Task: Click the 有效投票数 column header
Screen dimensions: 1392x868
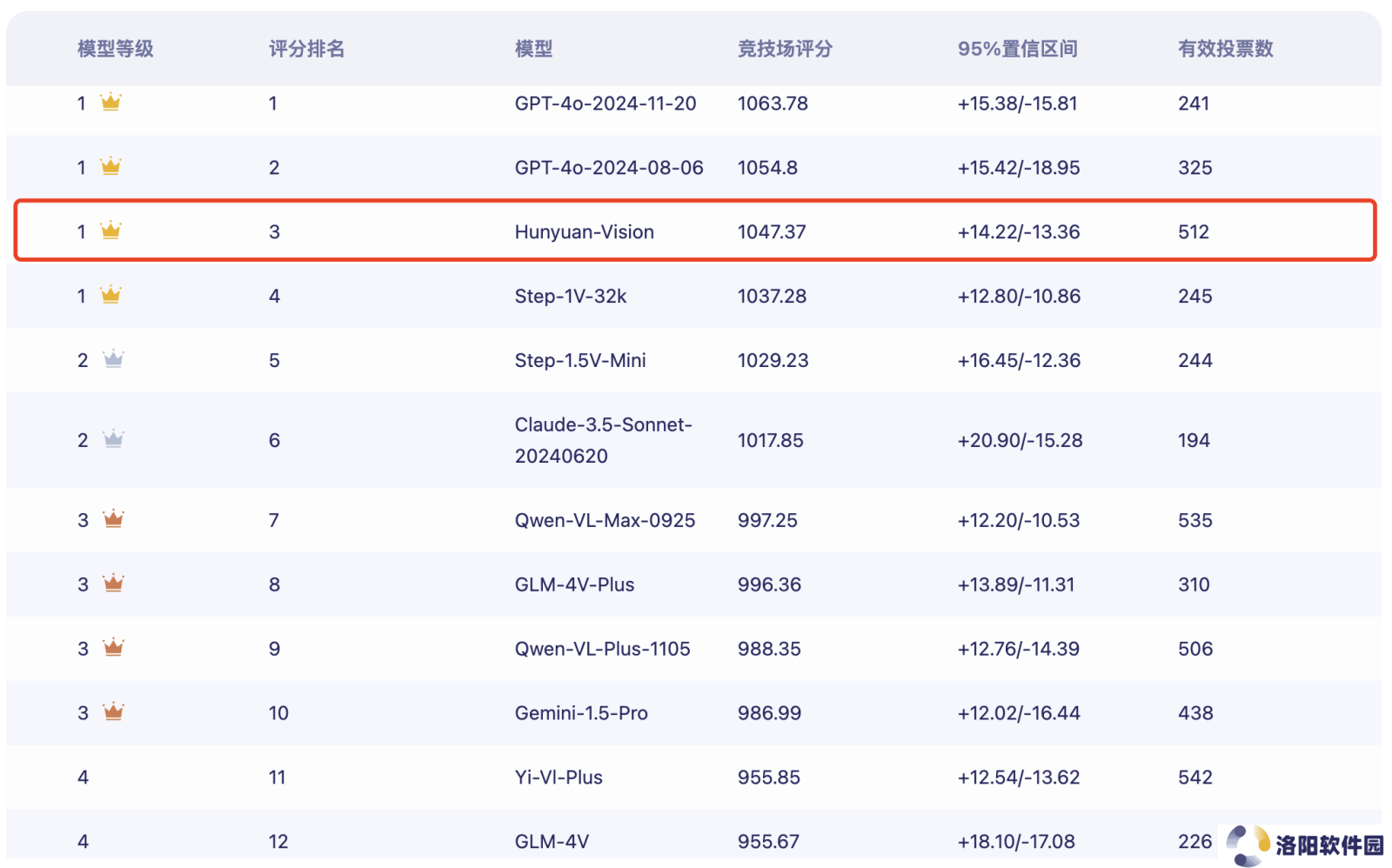Action: (x=1225, y=49)
